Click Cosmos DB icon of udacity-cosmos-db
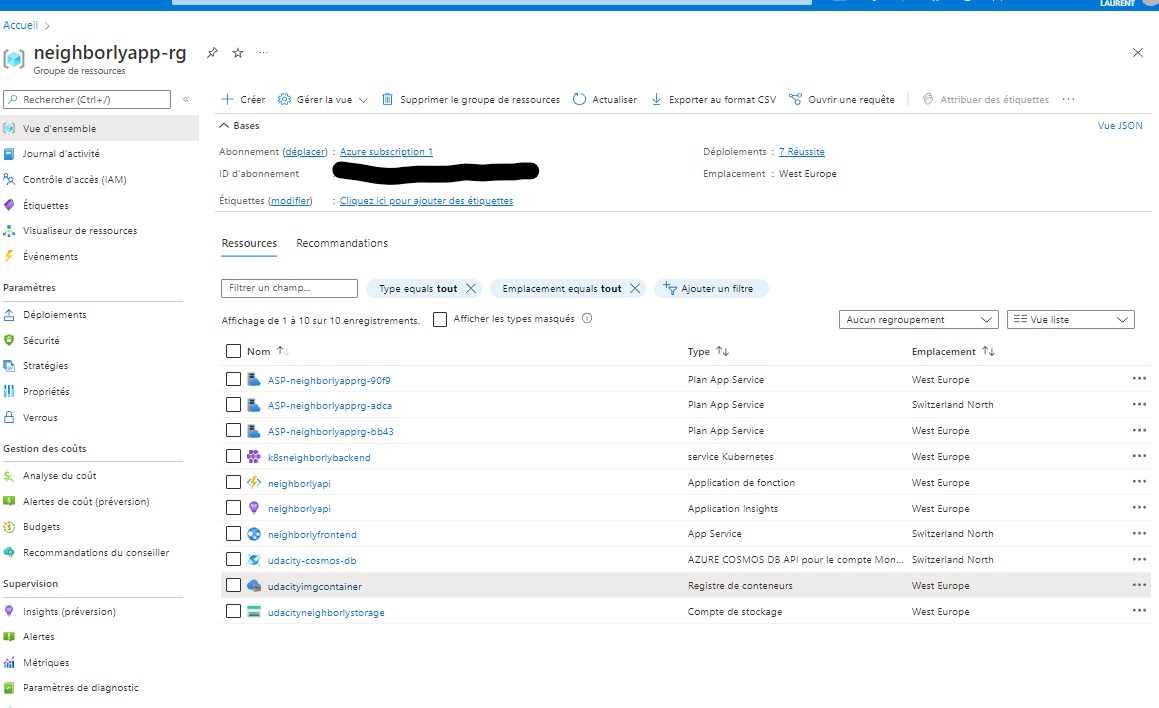The height and width of the screenshot is (708, 1159). [254, 559]
